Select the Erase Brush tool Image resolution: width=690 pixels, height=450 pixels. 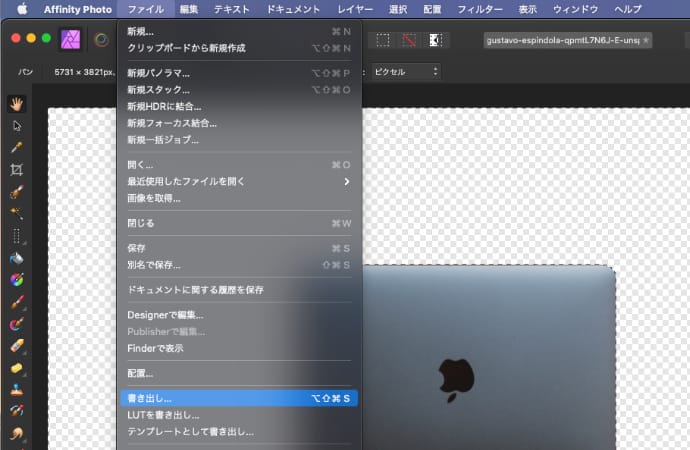click(16, 345)
